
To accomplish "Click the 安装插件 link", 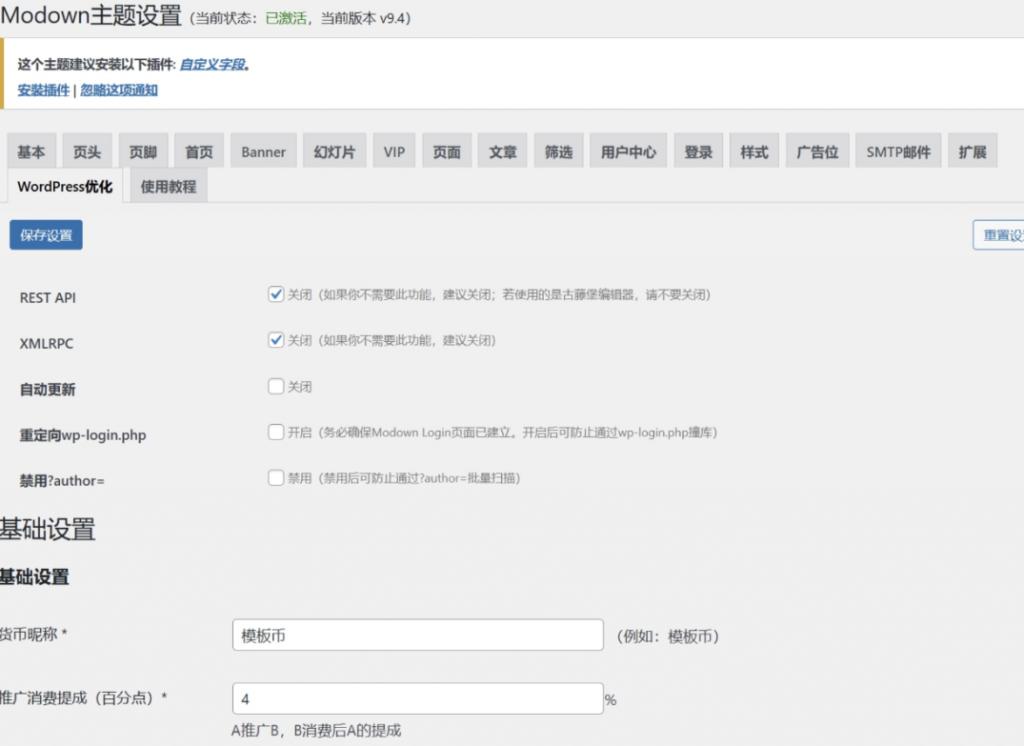I will click(x=43, y=90).
